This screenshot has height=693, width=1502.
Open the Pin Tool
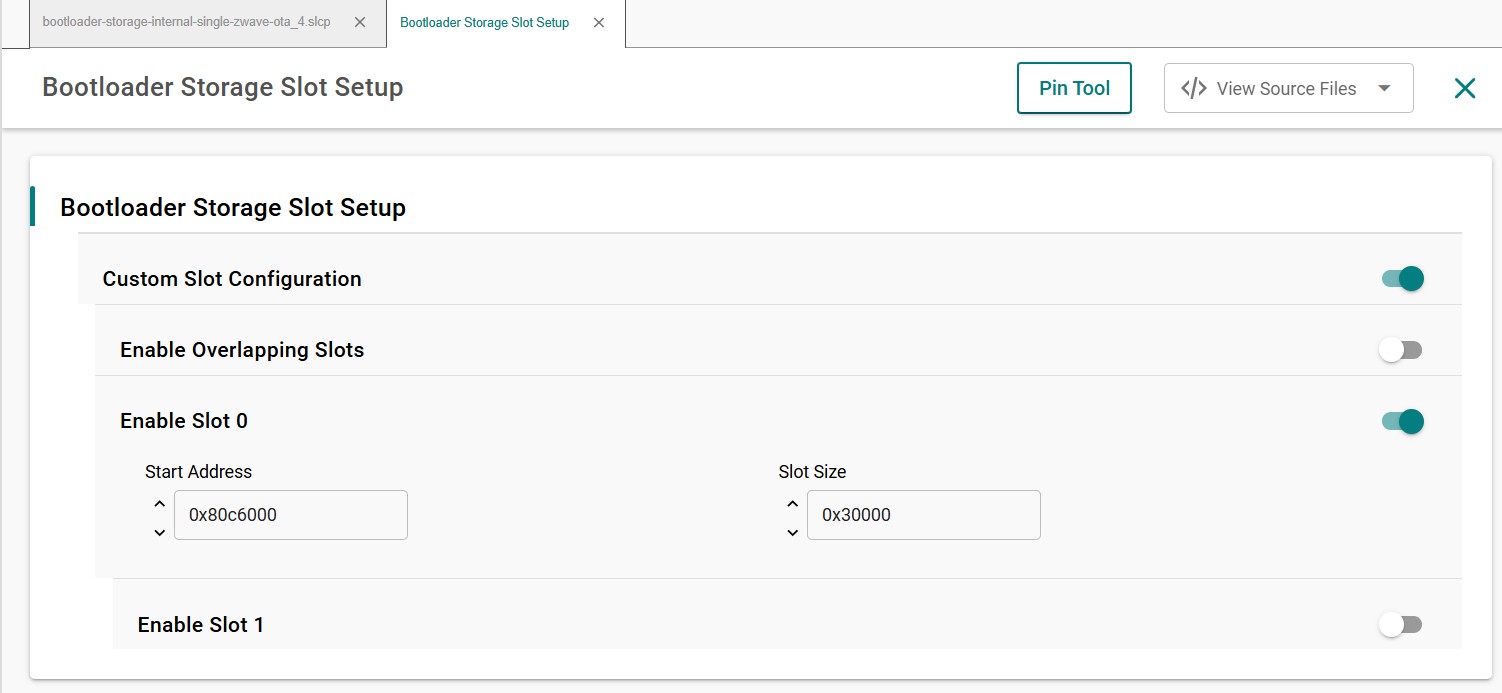point(1074,88)
